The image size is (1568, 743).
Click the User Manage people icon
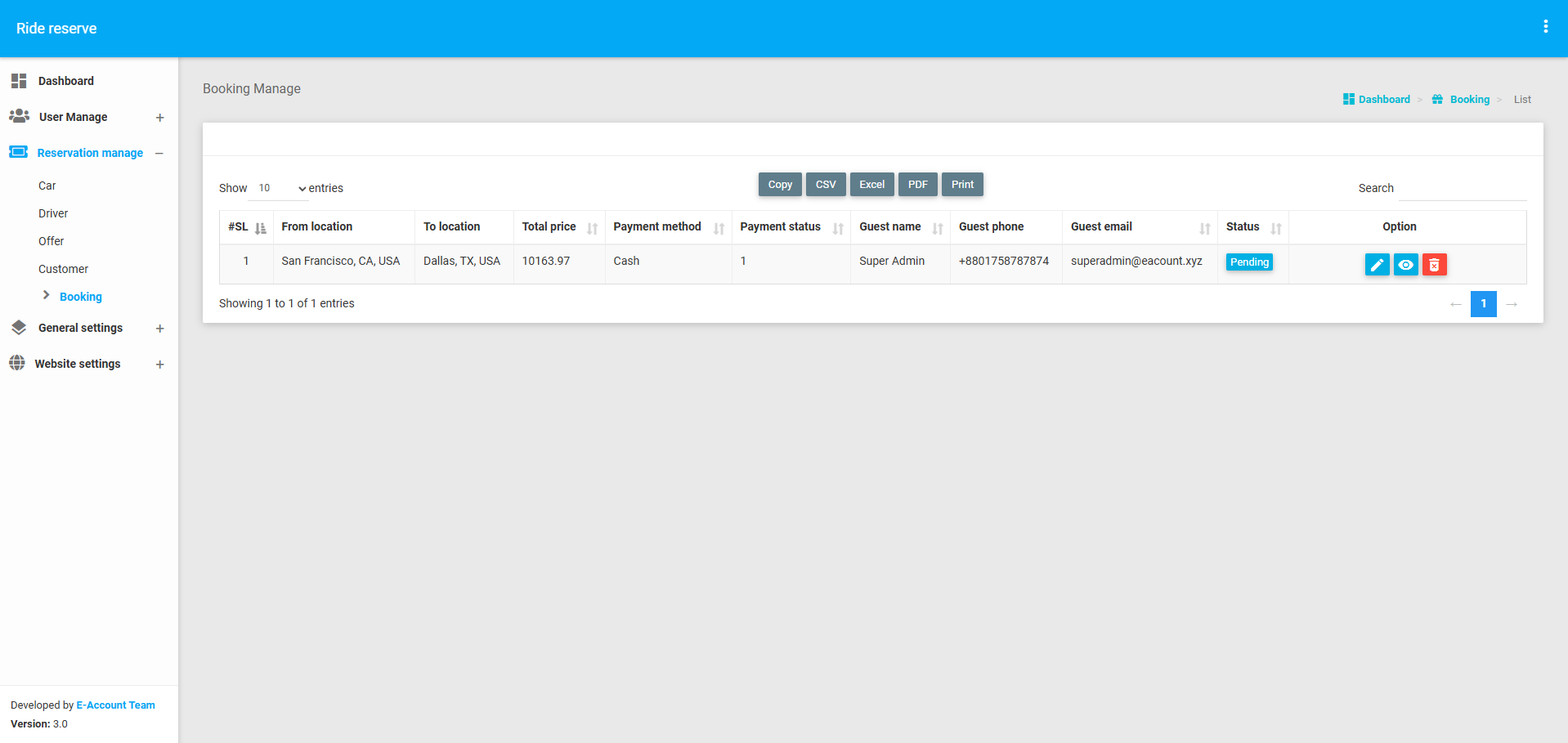click(x=20, y=117)
